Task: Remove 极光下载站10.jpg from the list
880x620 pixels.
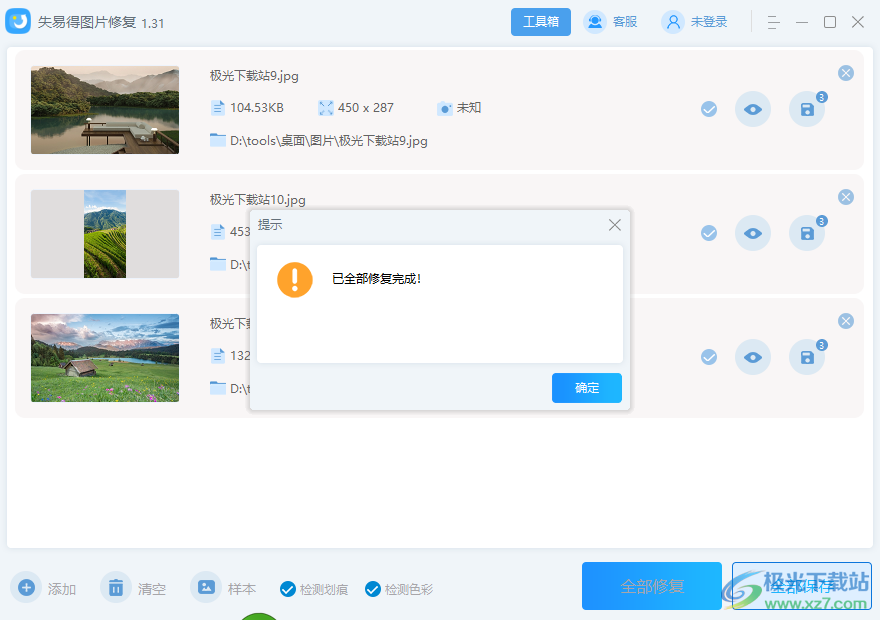Action: click(x=846, y=197)
